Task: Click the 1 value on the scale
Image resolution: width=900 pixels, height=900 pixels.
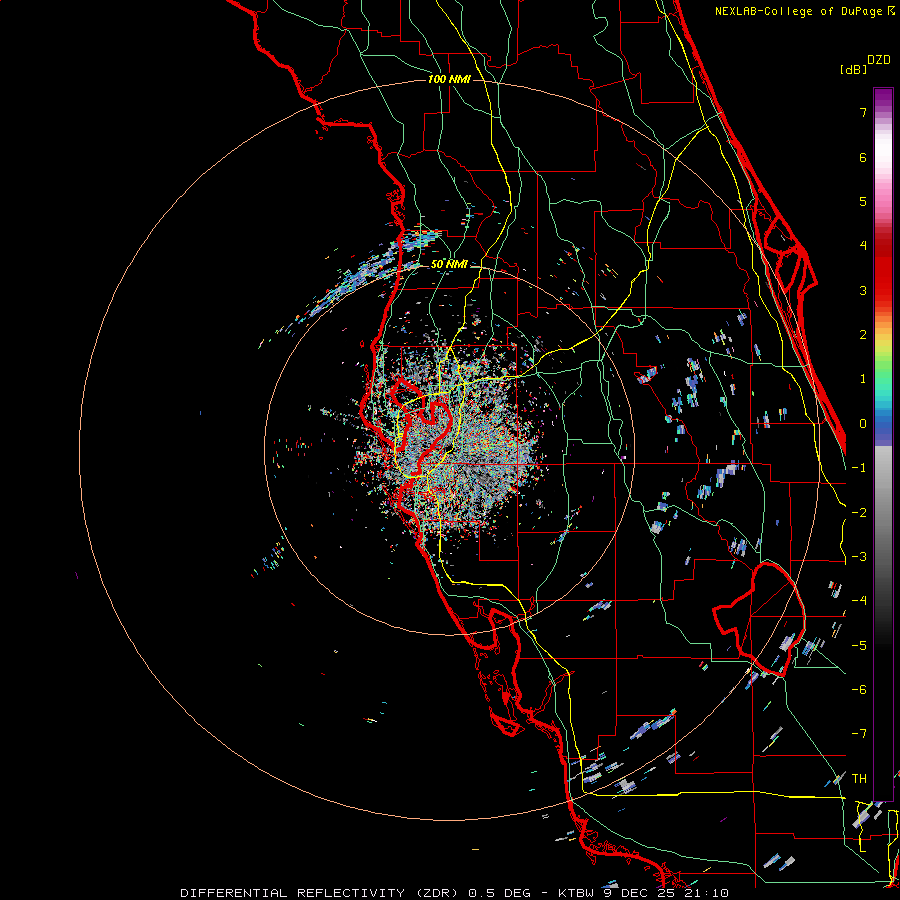Action: [x=863, y=379]
